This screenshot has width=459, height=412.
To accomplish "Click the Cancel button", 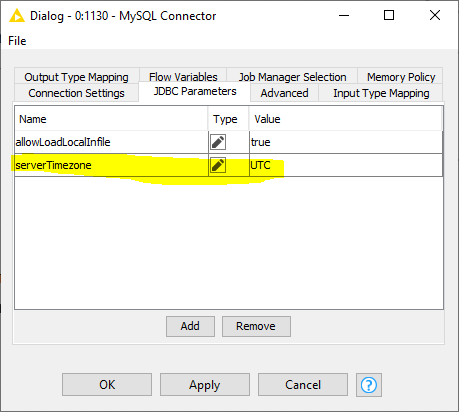I will (303, 385).
